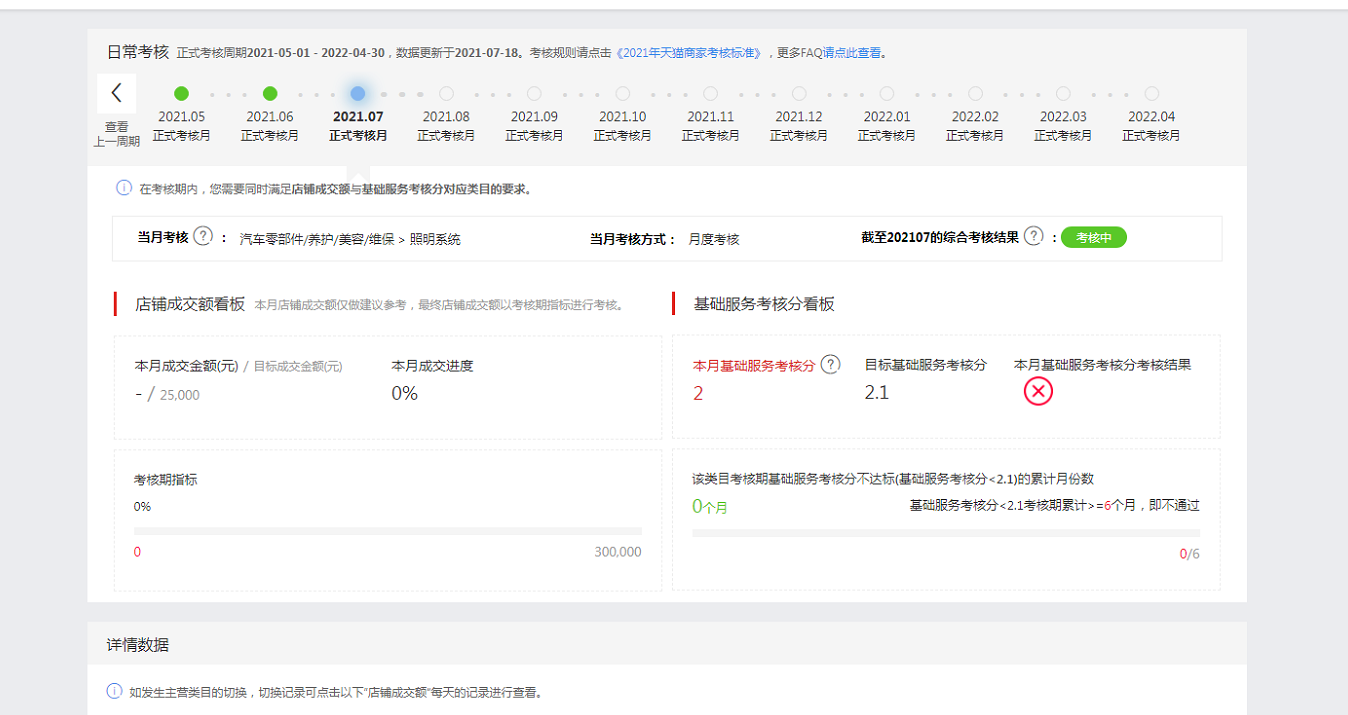Click the 300,000 assessment target value
Viewport: 1348px width, 715px height.
618,552
